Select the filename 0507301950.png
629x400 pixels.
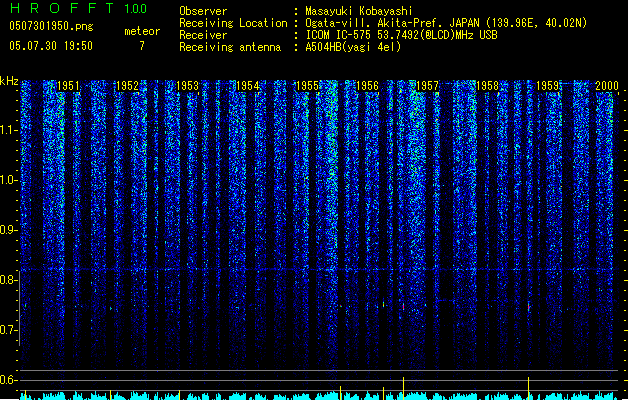51,27
